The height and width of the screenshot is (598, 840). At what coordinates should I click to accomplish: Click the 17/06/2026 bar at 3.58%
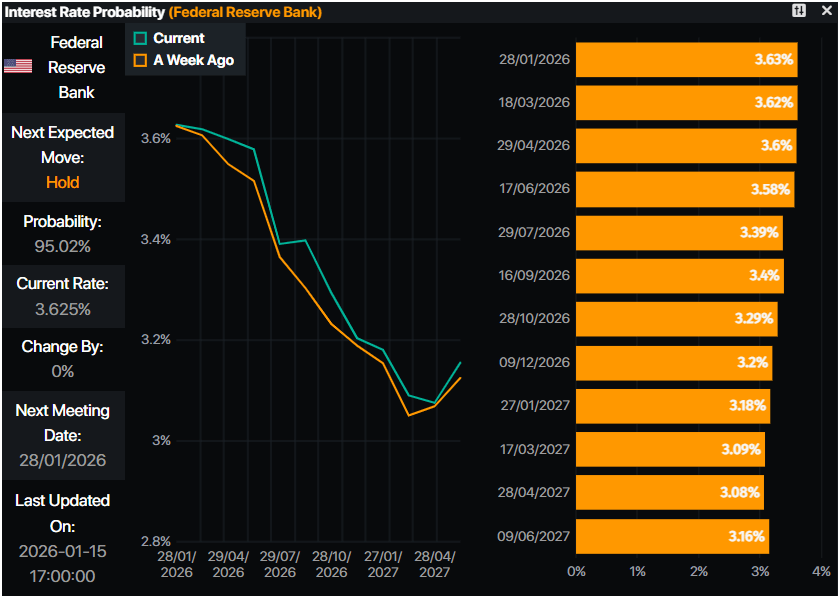[685, 189]
